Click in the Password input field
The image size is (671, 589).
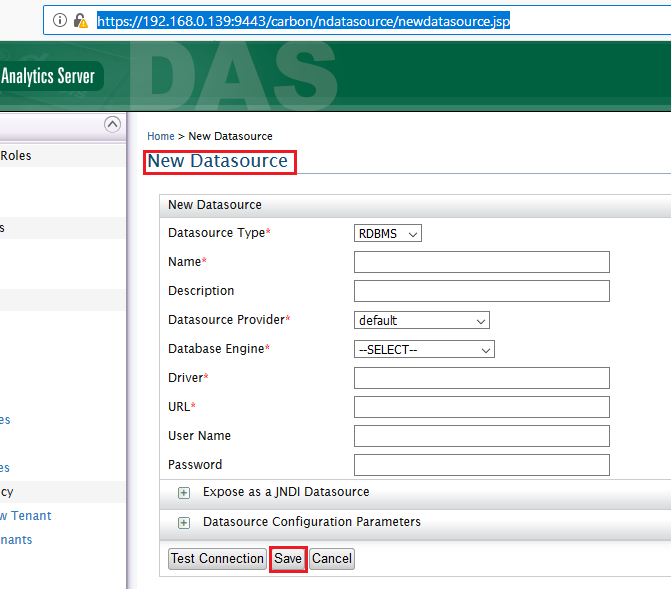(x=481, y=465)
